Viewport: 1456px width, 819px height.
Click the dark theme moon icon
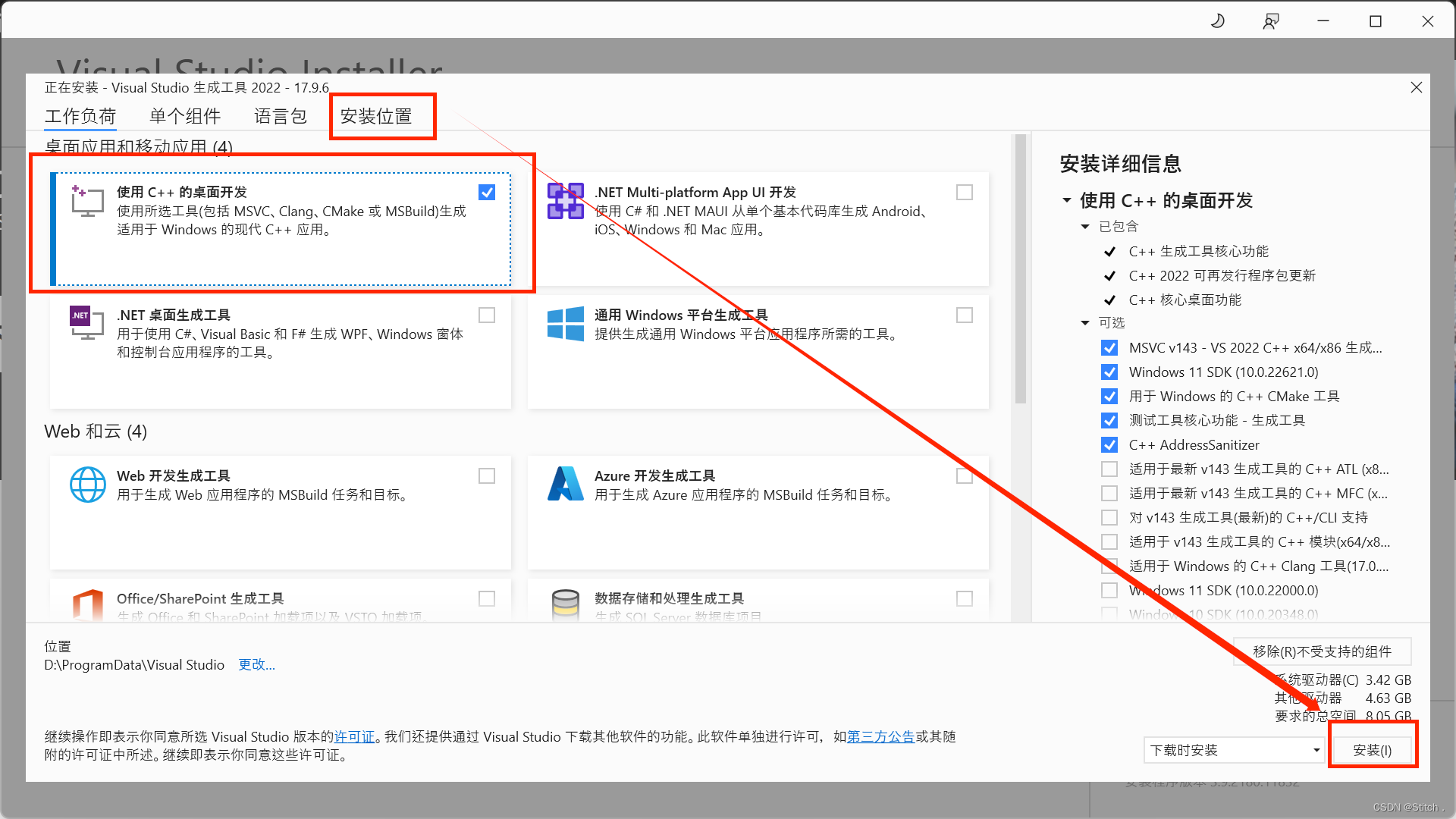[1218, 21]
